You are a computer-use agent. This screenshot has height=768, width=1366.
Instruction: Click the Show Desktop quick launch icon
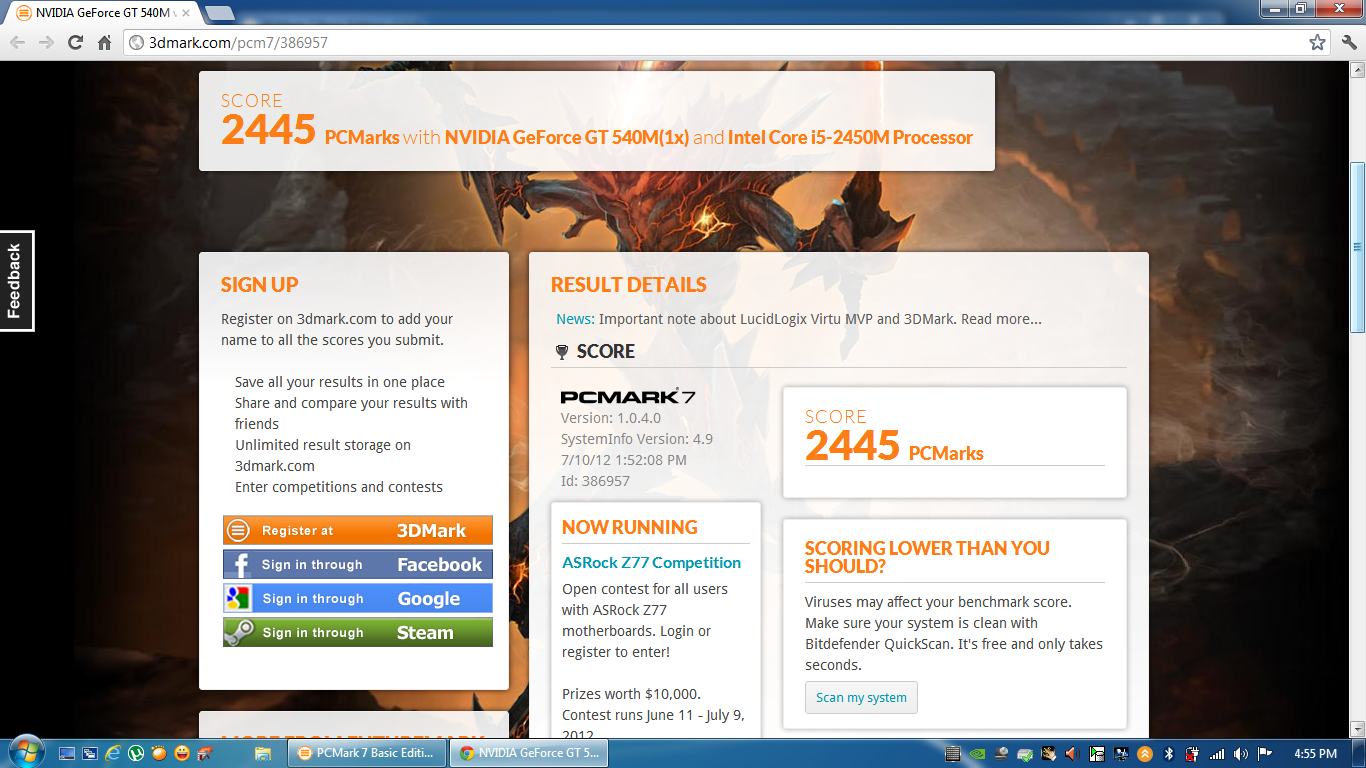pyautogui.click(x=67, y=753)
